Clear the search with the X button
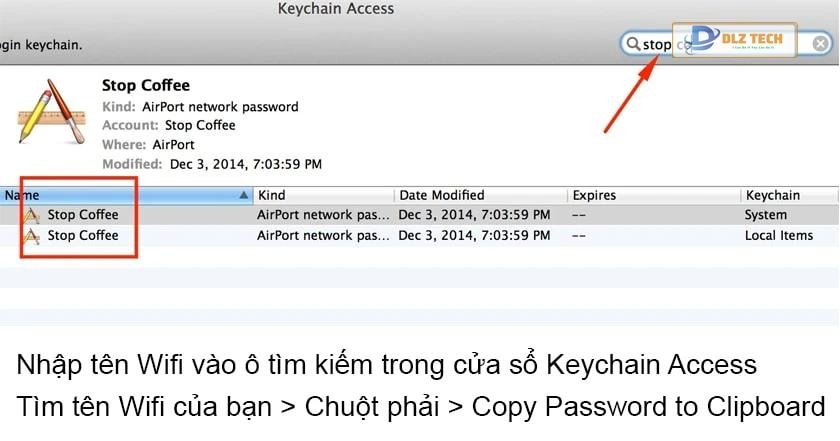This screenshot has width=840, height=441. click(820, 44)
